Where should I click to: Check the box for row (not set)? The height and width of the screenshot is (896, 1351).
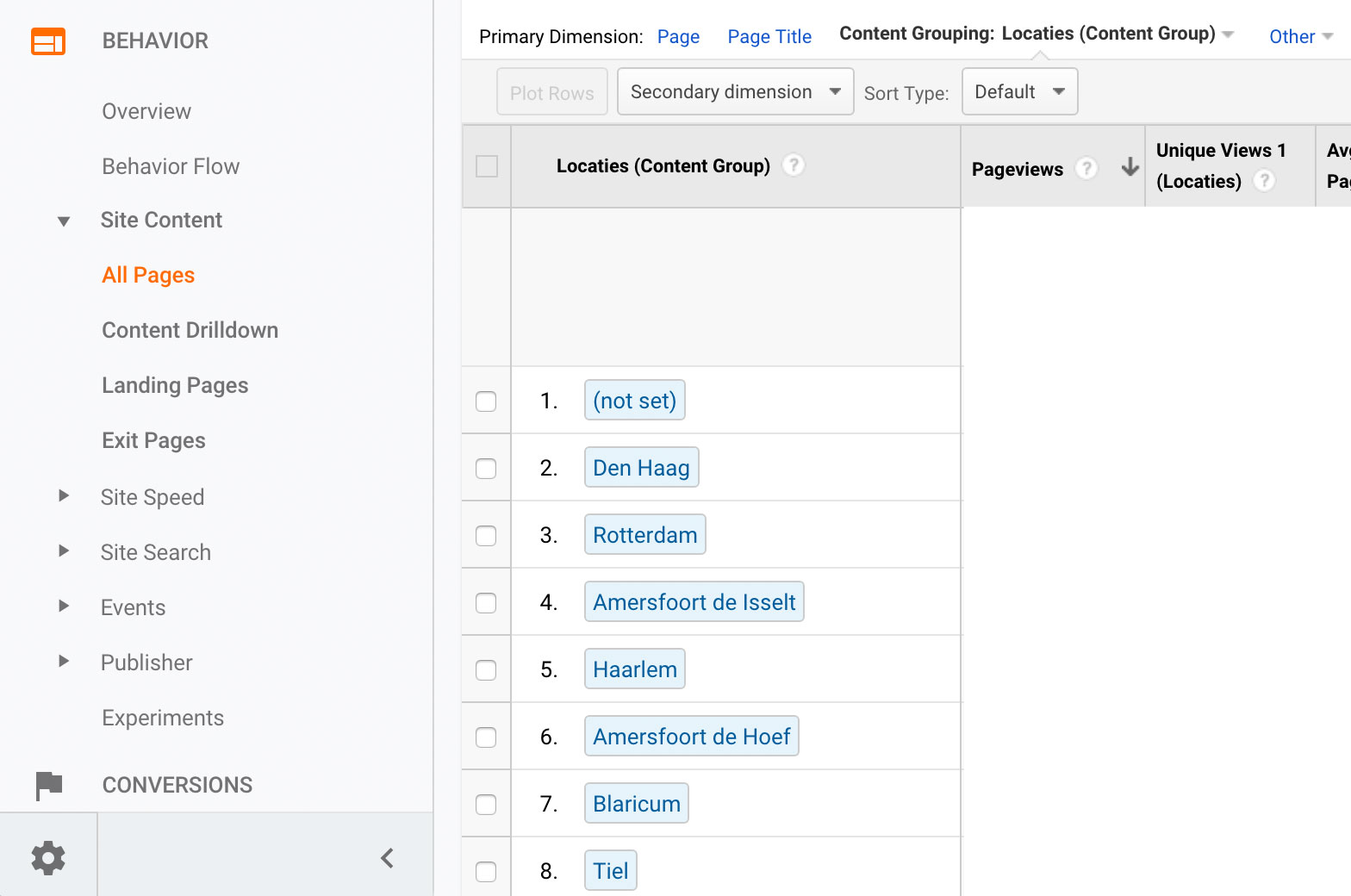pyautogui.click(x=486, y=401)
